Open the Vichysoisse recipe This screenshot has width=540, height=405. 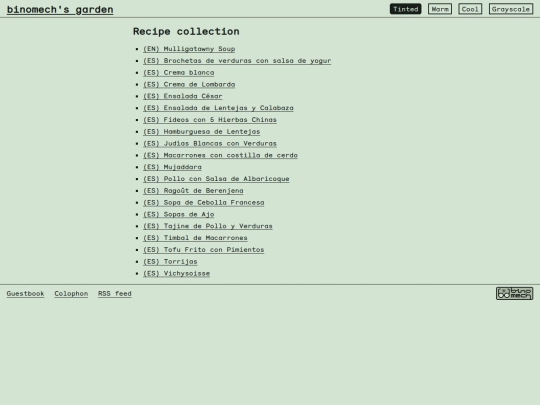176,273
